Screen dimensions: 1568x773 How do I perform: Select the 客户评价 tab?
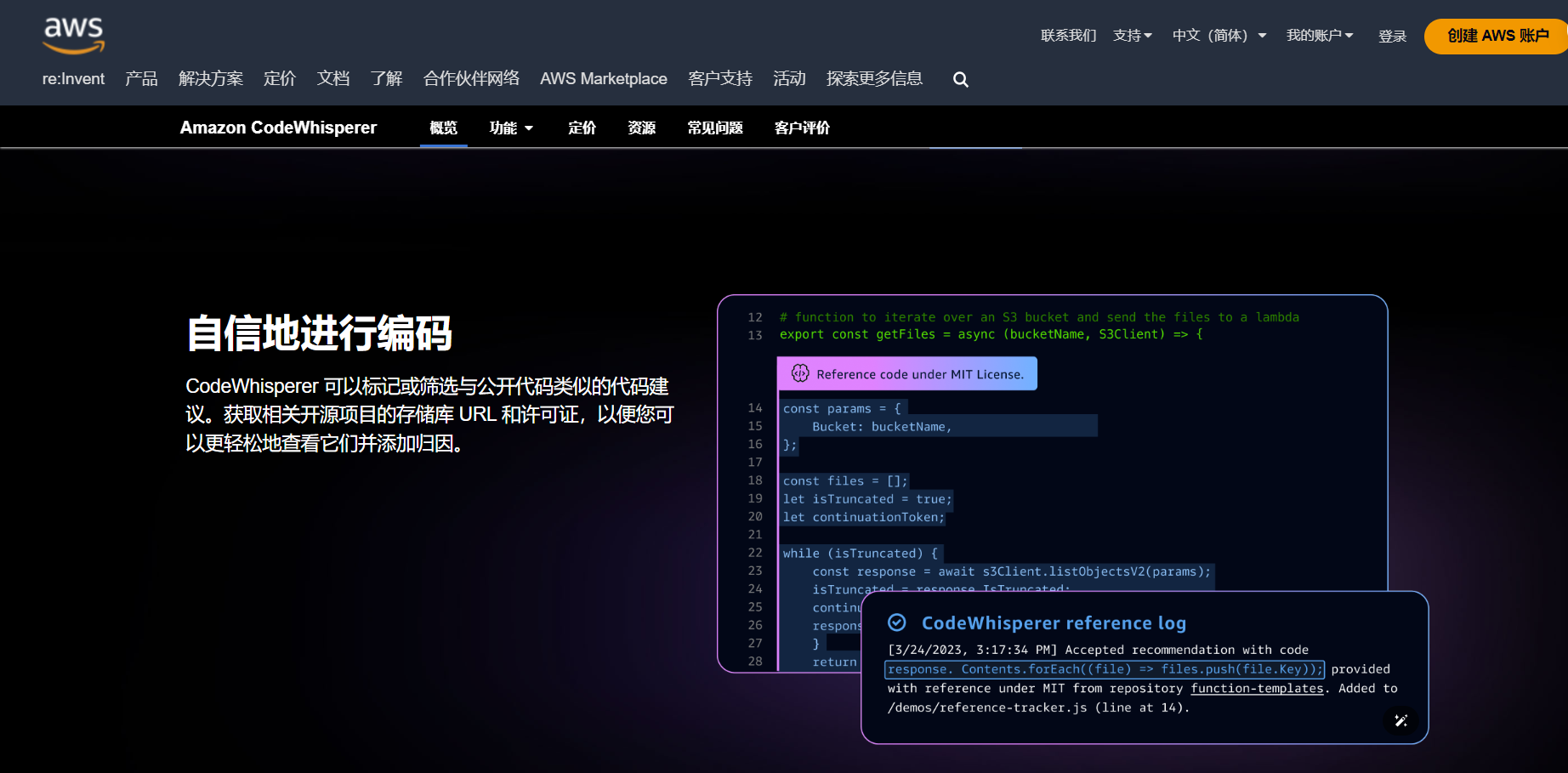(x=803, y=128)
